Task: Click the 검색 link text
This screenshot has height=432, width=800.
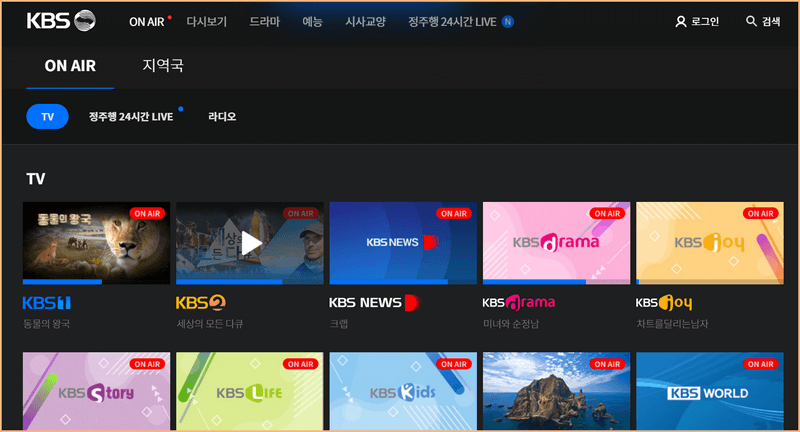Action: [x=771, y=21]
